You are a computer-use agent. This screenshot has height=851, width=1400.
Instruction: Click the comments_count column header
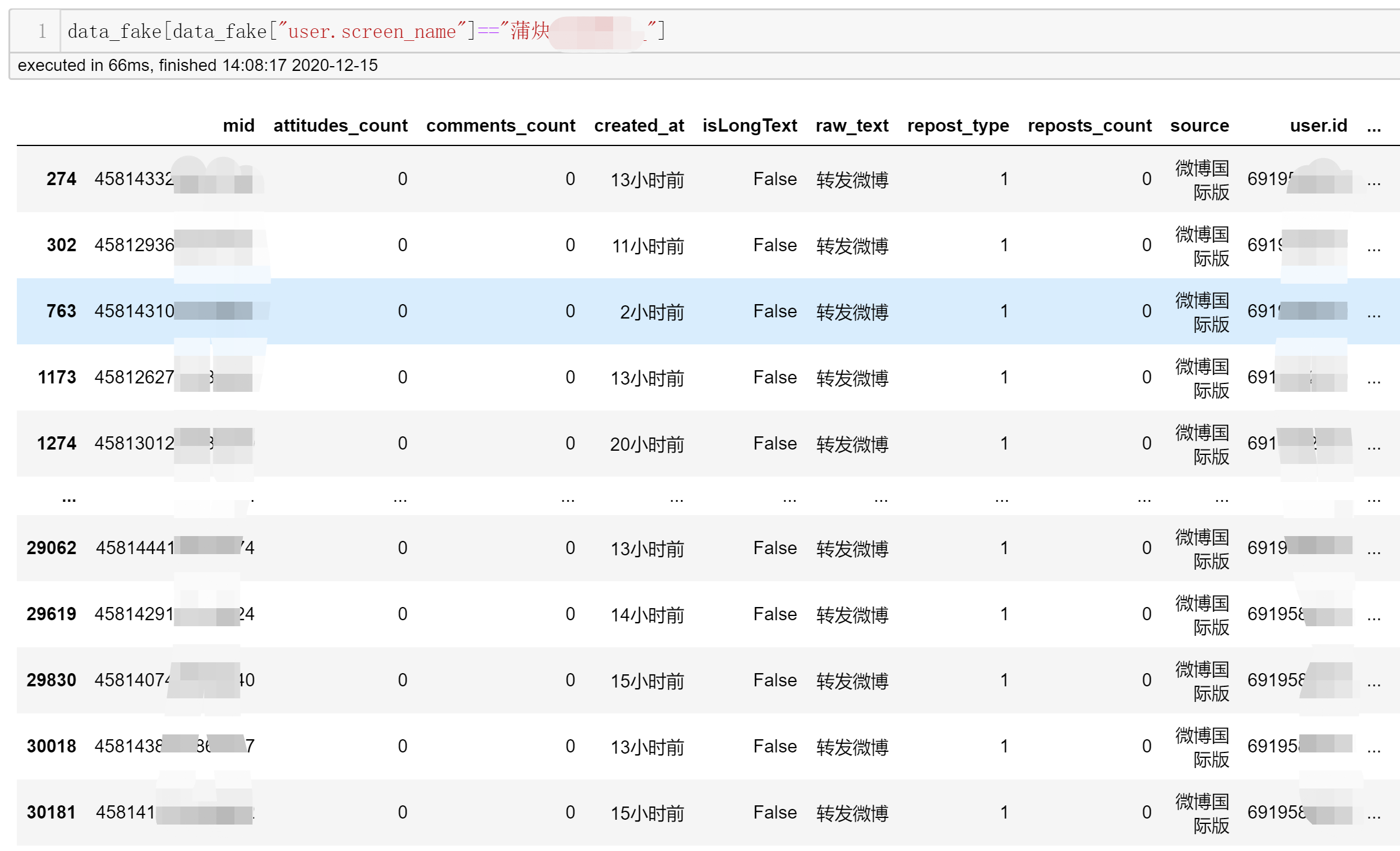click(500, 126)
